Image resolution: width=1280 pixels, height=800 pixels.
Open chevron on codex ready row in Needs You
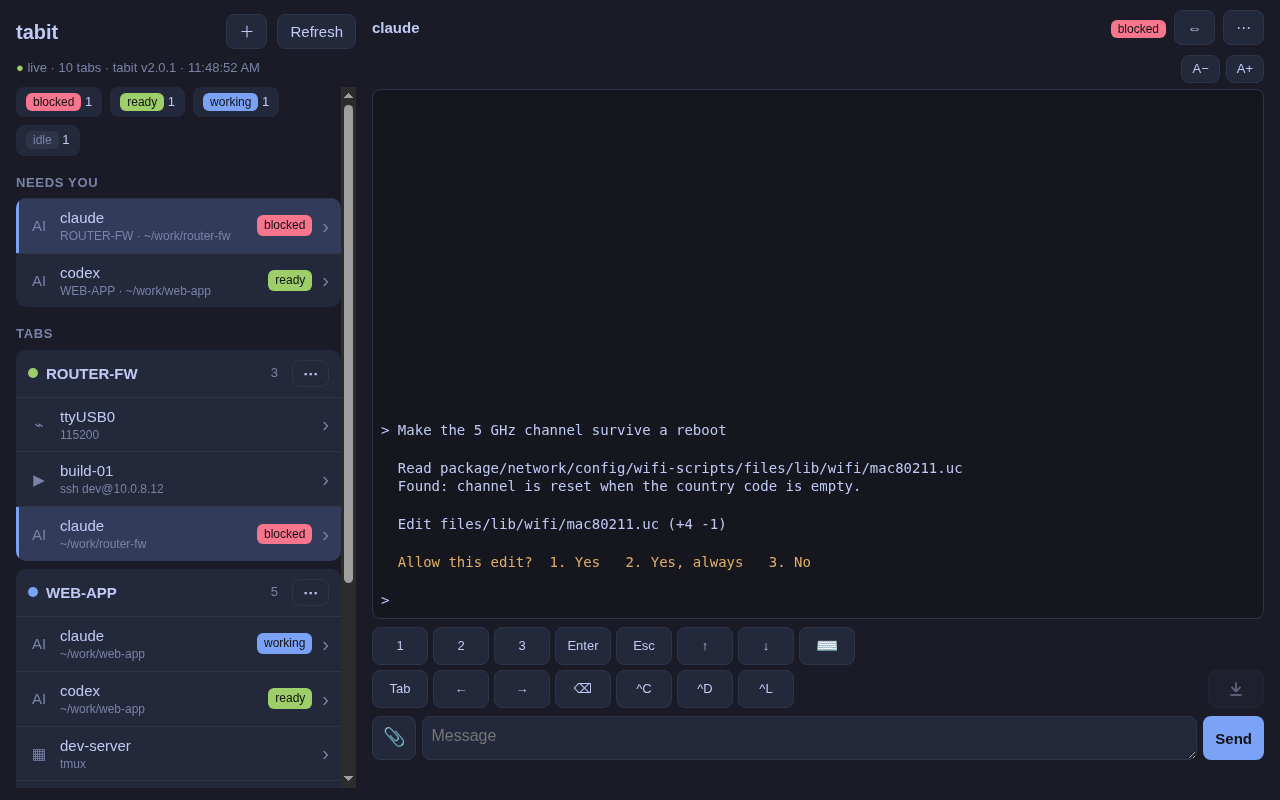click(325, 281)
